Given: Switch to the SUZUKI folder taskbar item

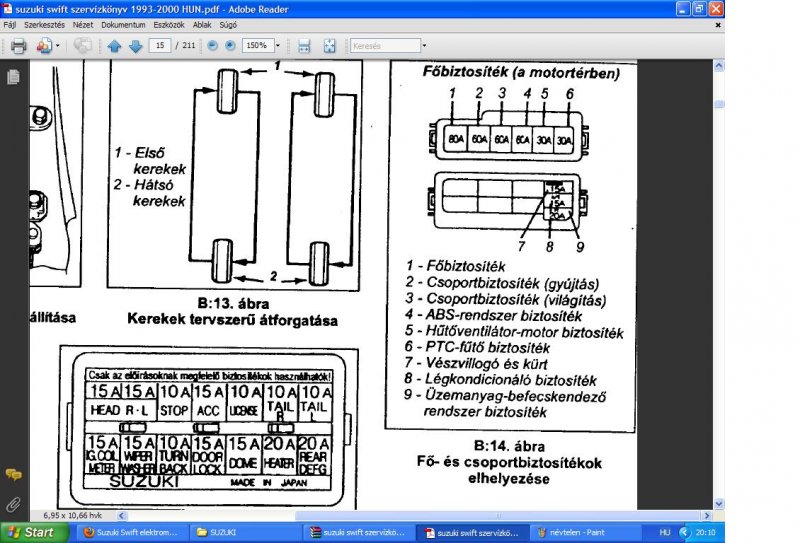Looking at the screenshot, I should pos(245,532).
